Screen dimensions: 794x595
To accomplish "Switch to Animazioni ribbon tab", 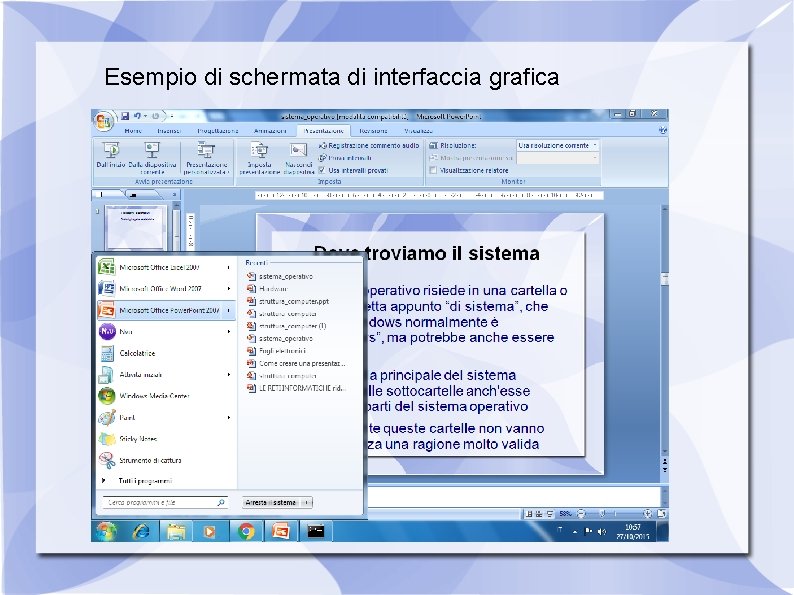I will pyautogui.click(x=270, y=131).
